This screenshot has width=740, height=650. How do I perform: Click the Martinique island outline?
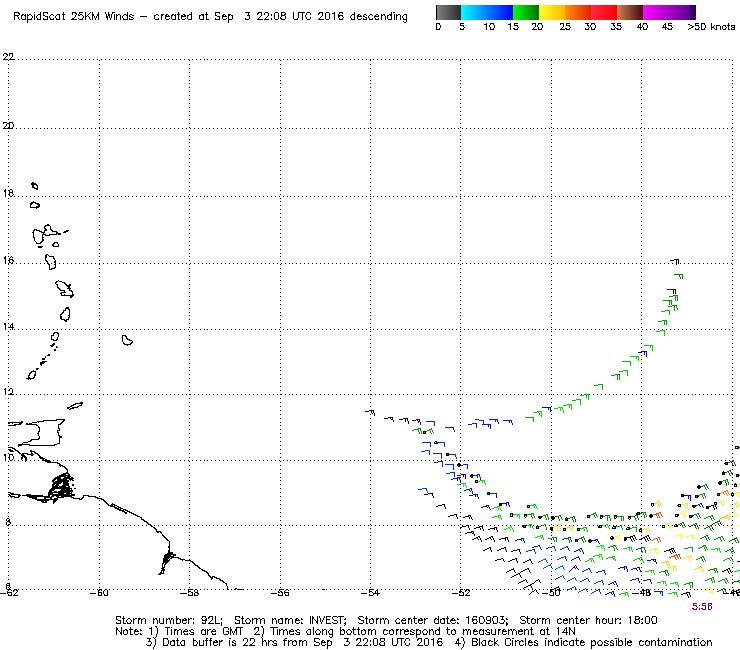click(65, 288)
